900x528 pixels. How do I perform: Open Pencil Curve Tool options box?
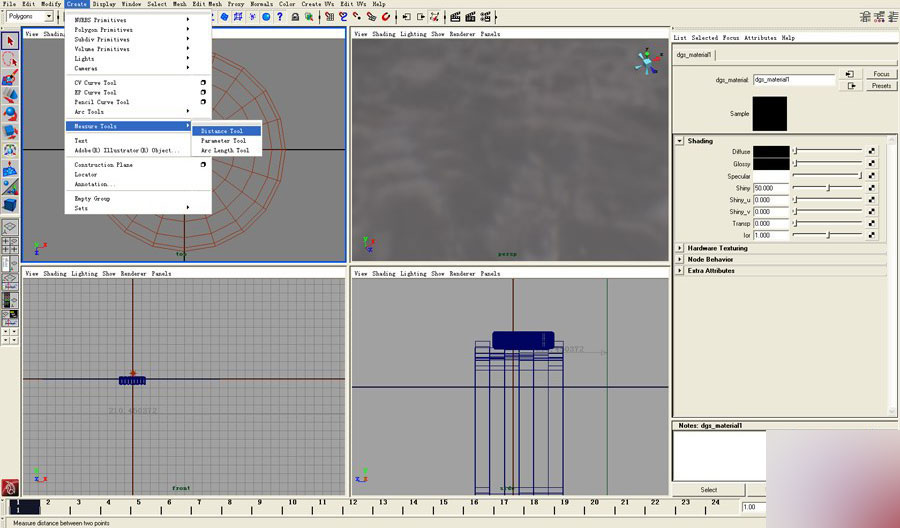point(203,102)
